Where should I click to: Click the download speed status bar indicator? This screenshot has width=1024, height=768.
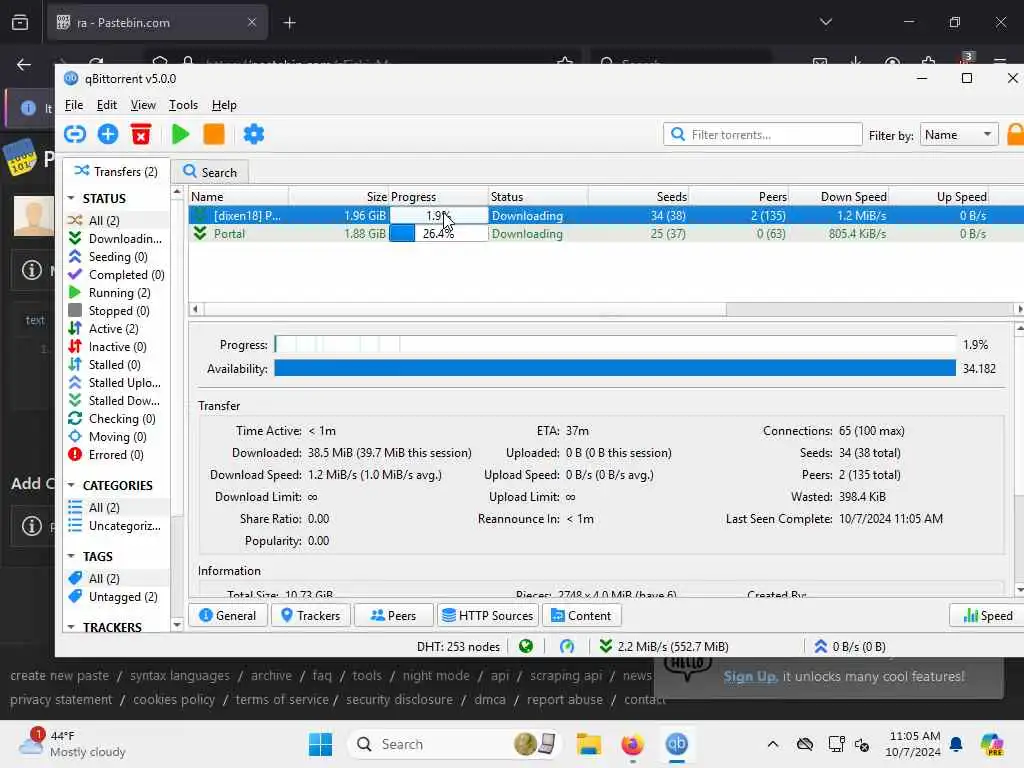click(x=664, y=647)
